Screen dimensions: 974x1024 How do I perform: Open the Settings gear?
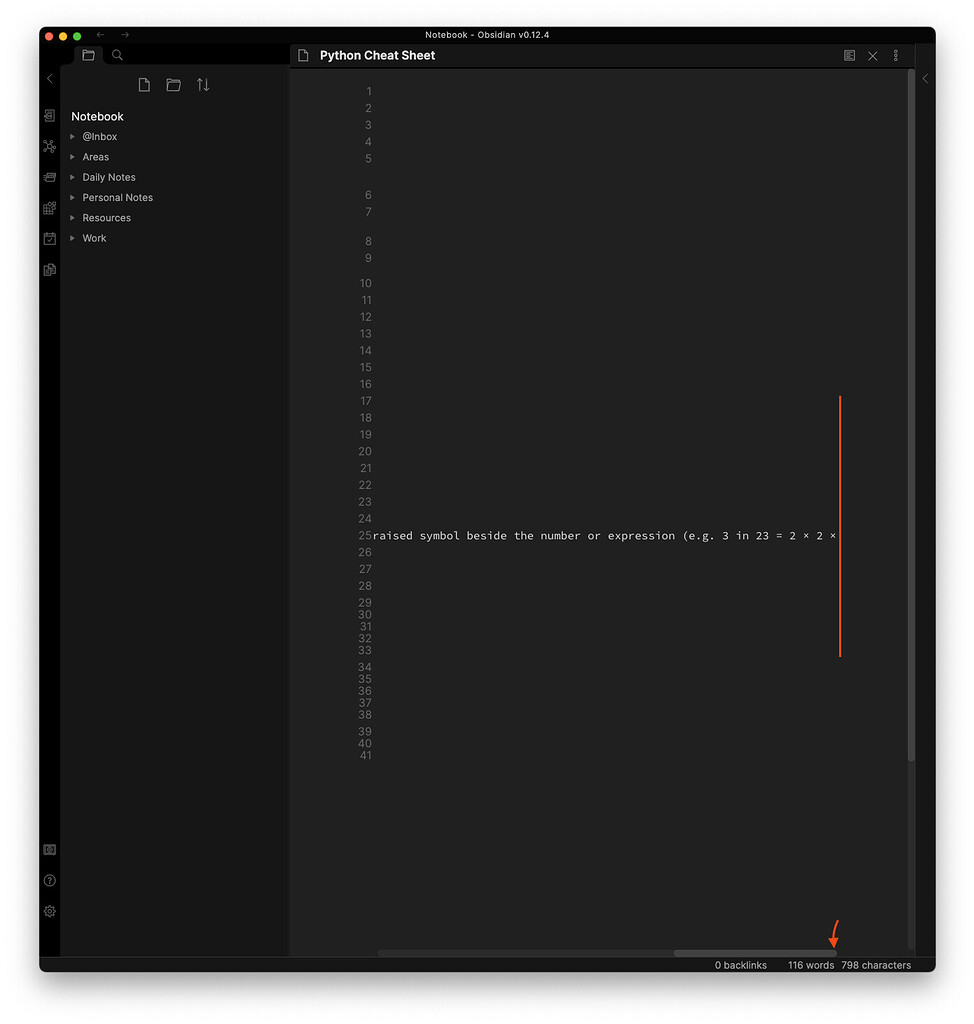[49, 911]
